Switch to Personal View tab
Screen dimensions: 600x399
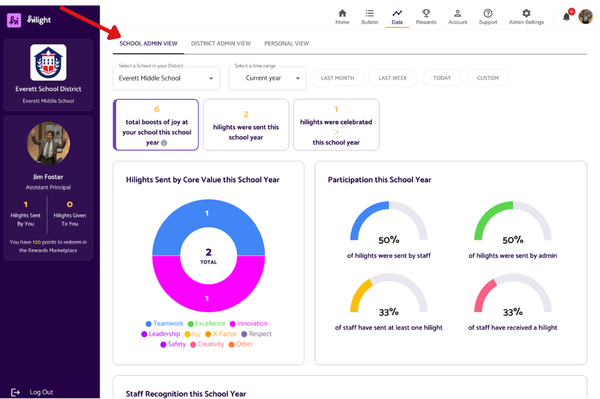click(287, 44)
